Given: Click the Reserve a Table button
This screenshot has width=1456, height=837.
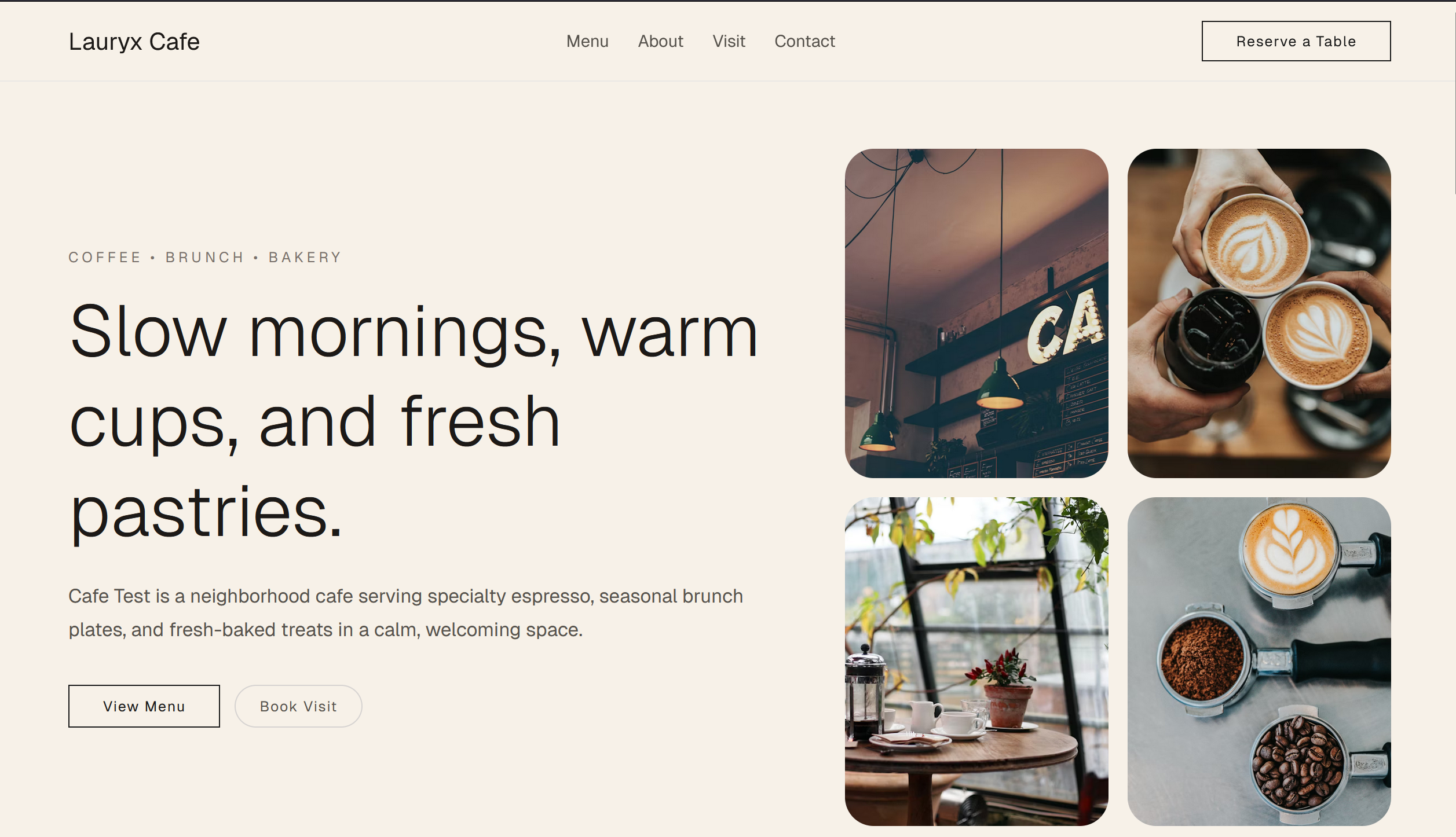Looking at the screenshot, I should pyautogui.click(x=1296, y=41).
